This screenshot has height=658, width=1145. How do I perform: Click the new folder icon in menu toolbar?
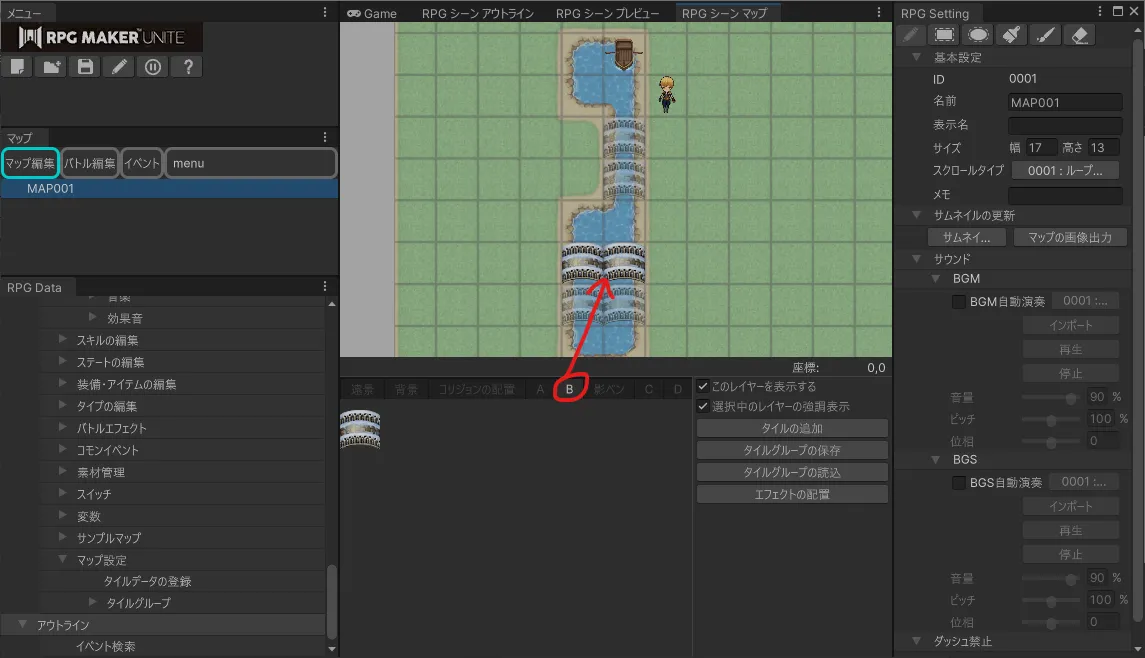tap(51, 67)
